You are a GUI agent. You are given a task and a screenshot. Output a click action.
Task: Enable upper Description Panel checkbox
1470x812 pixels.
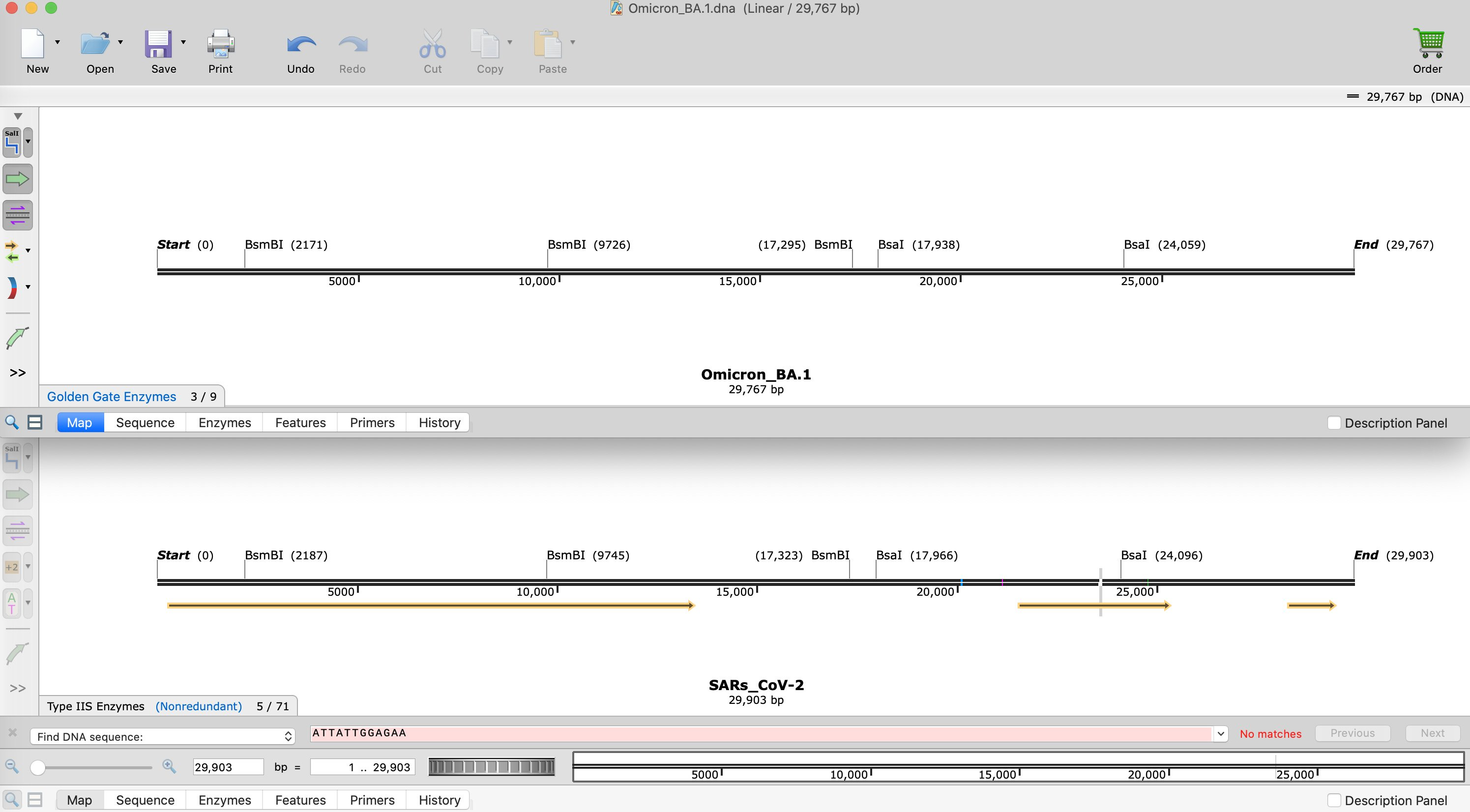[1334, 423]
